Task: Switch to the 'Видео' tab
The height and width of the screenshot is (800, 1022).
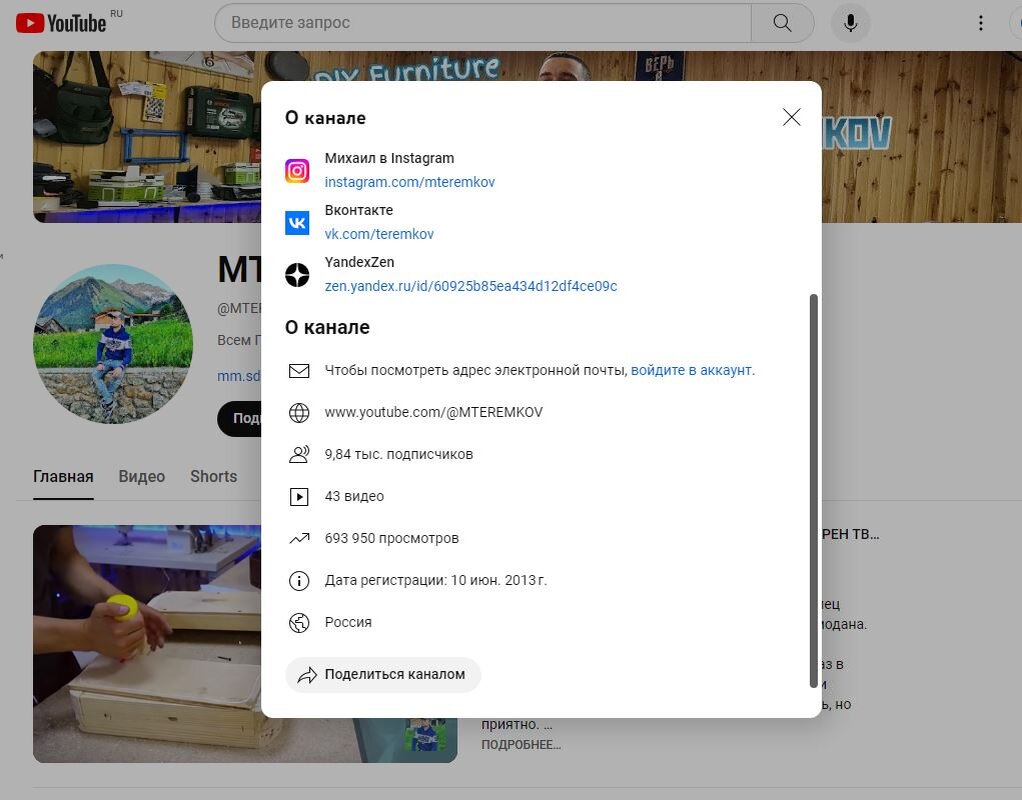Action: [x=141, y=477]
